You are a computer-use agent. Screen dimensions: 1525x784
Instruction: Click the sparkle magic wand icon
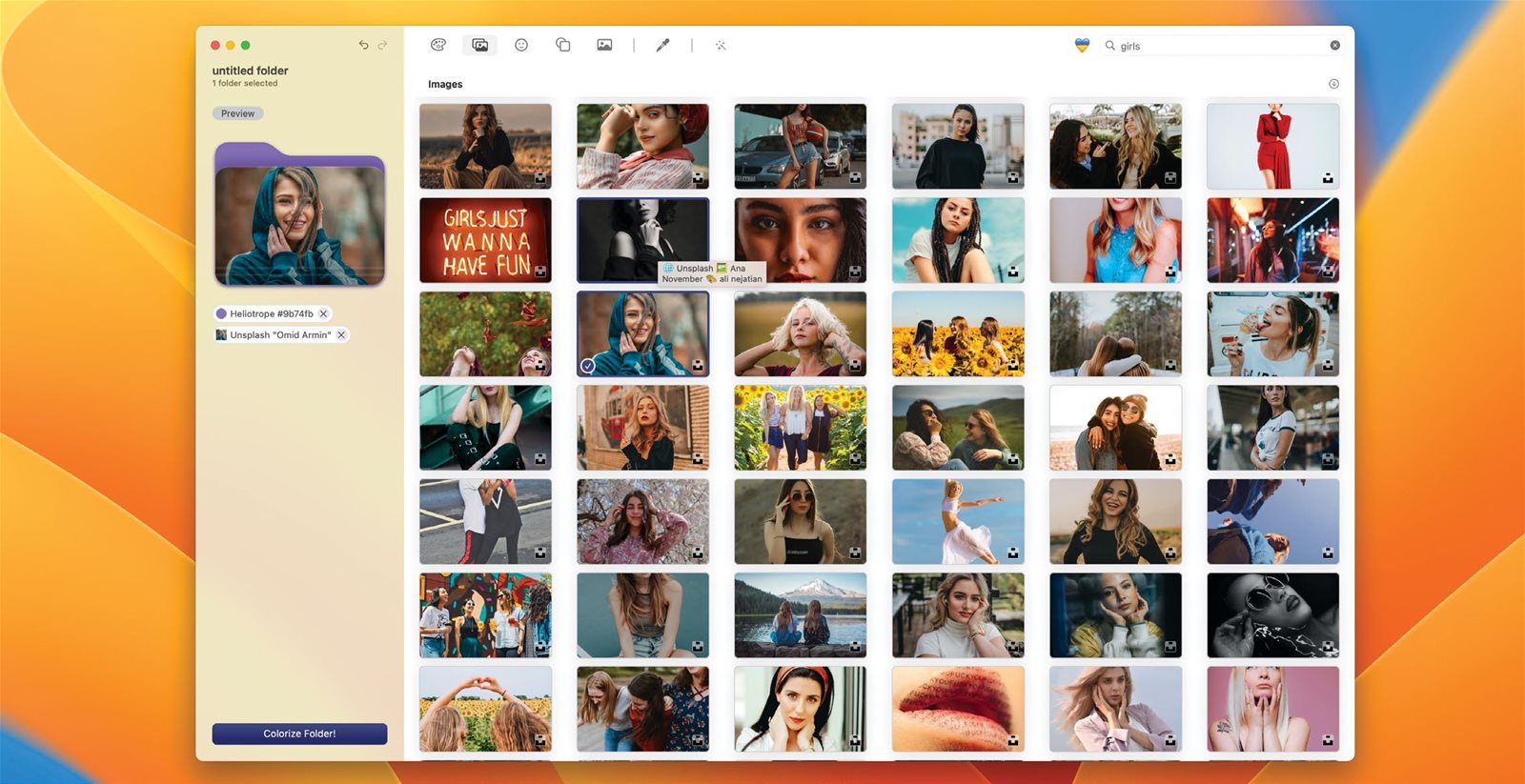click(721, 45)
